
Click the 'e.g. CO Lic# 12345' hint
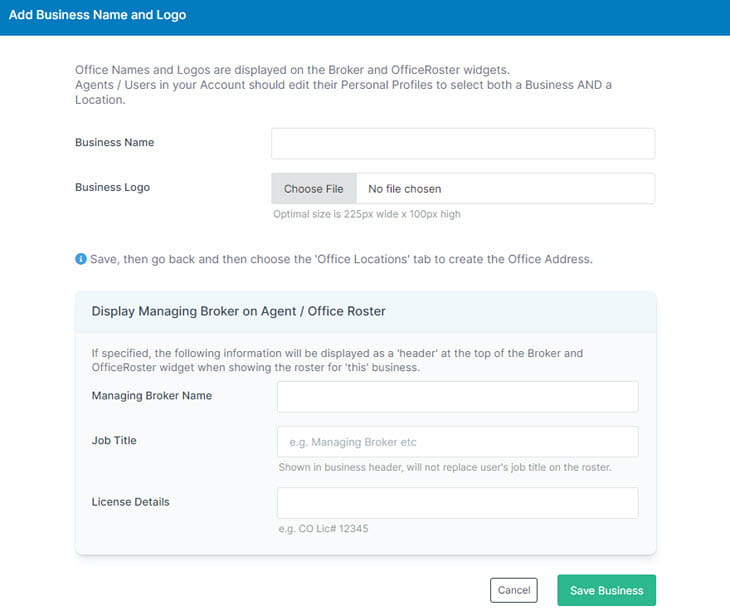pyautogui.click(x=323, y=528)
